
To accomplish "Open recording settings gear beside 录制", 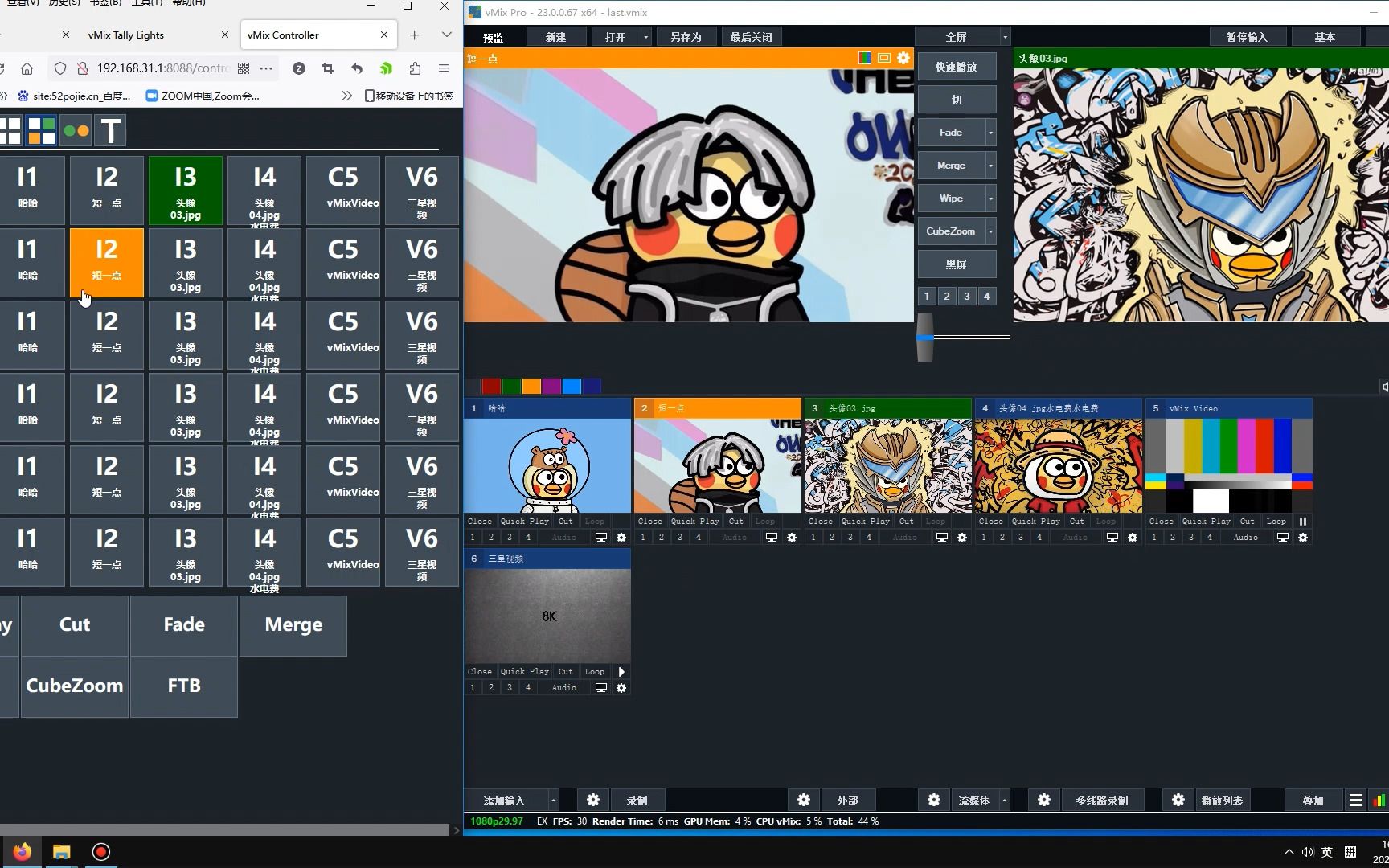I will pyautogui.click(x=593, y=800).
